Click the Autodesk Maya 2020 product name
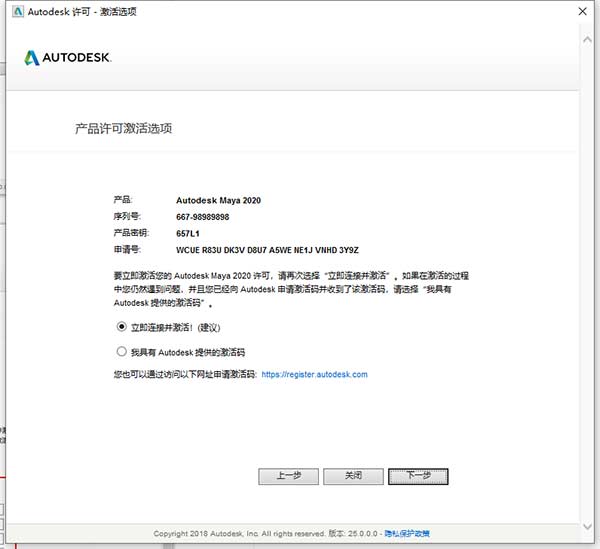Screen dimensions: 600x549 pyautogui.click(x=218, y=200)
